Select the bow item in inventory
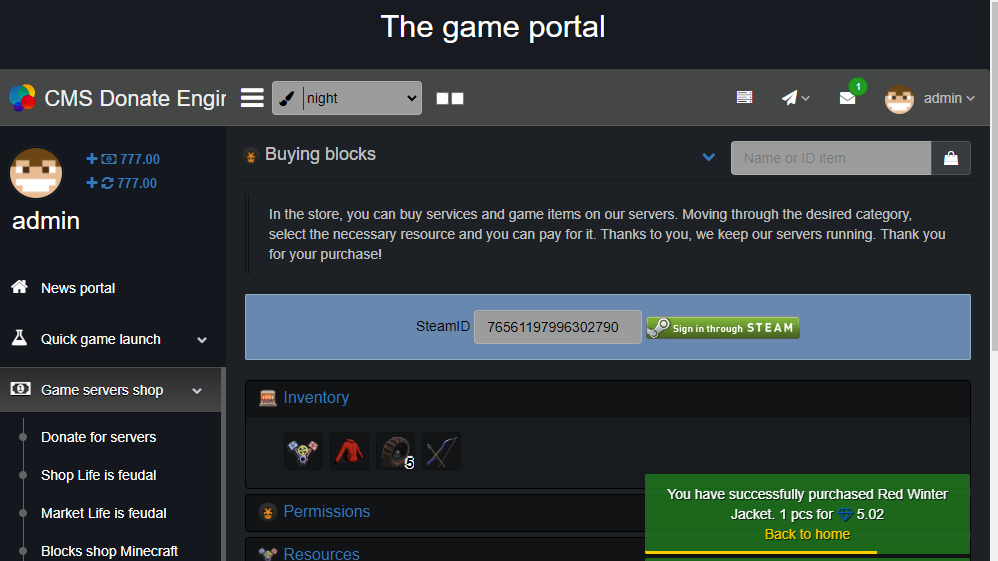 pos(441,451)
